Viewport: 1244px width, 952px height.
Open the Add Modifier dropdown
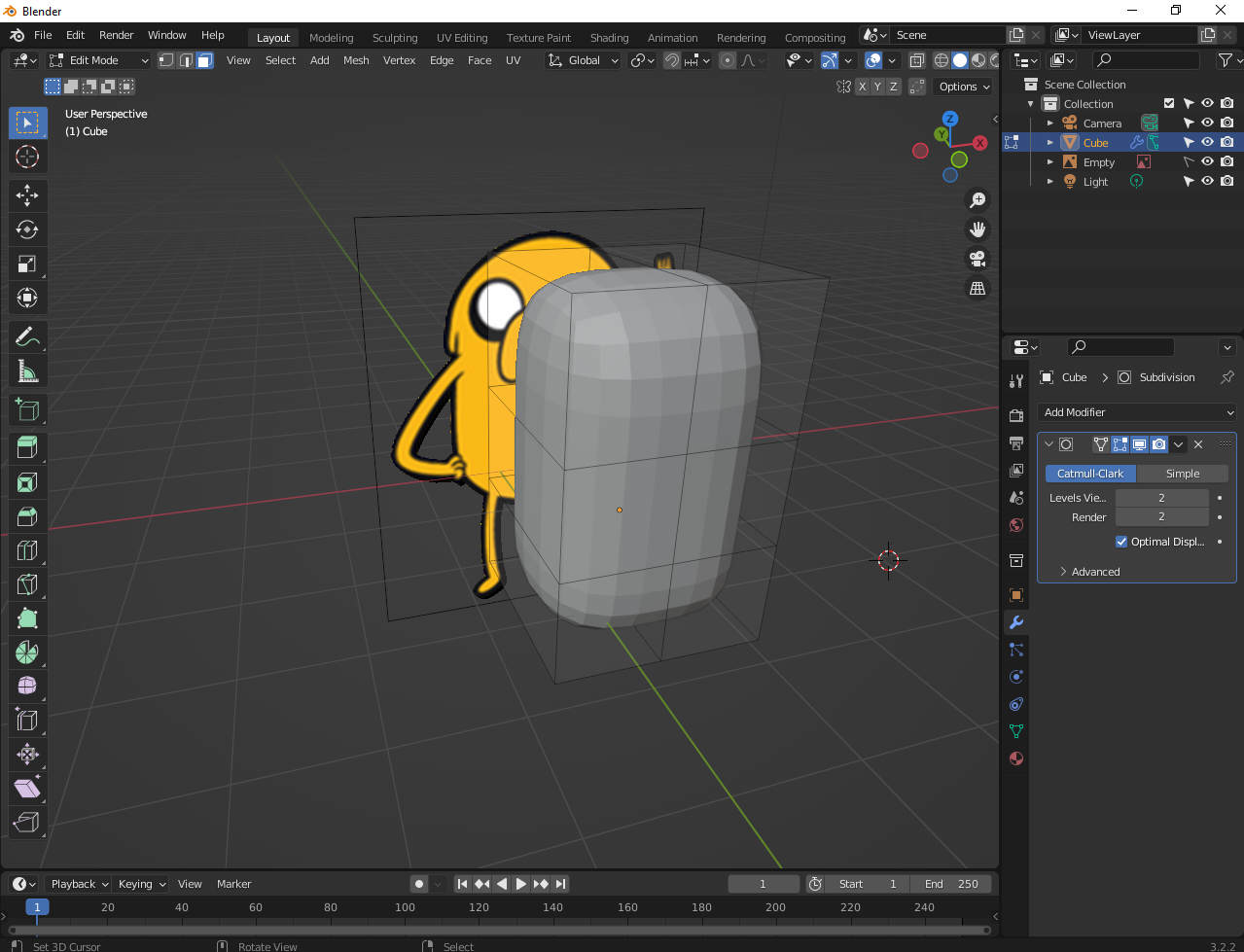pyautogui.click(x=1137, y=412)
